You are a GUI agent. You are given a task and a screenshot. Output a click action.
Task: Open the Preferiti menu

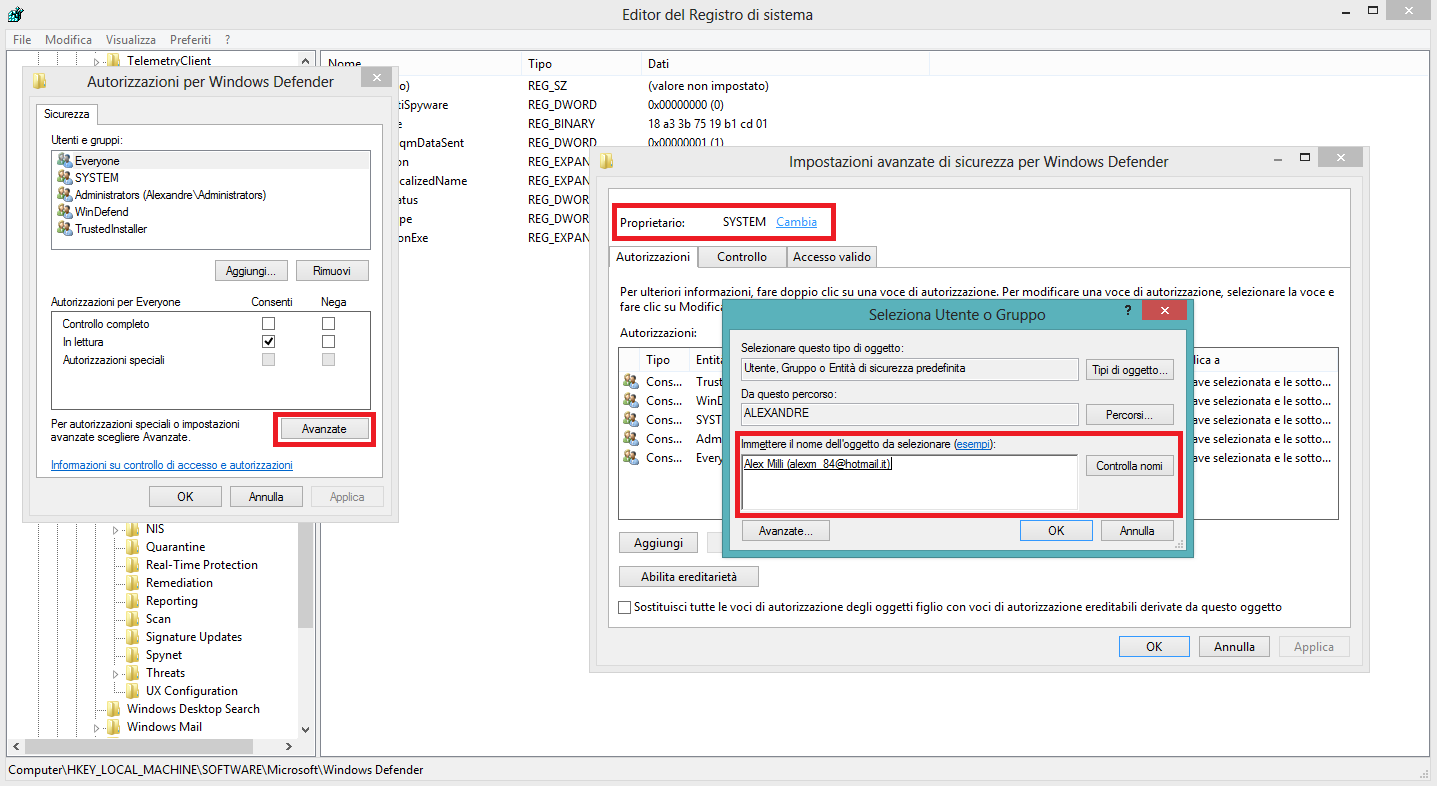[x=190, y=40]
